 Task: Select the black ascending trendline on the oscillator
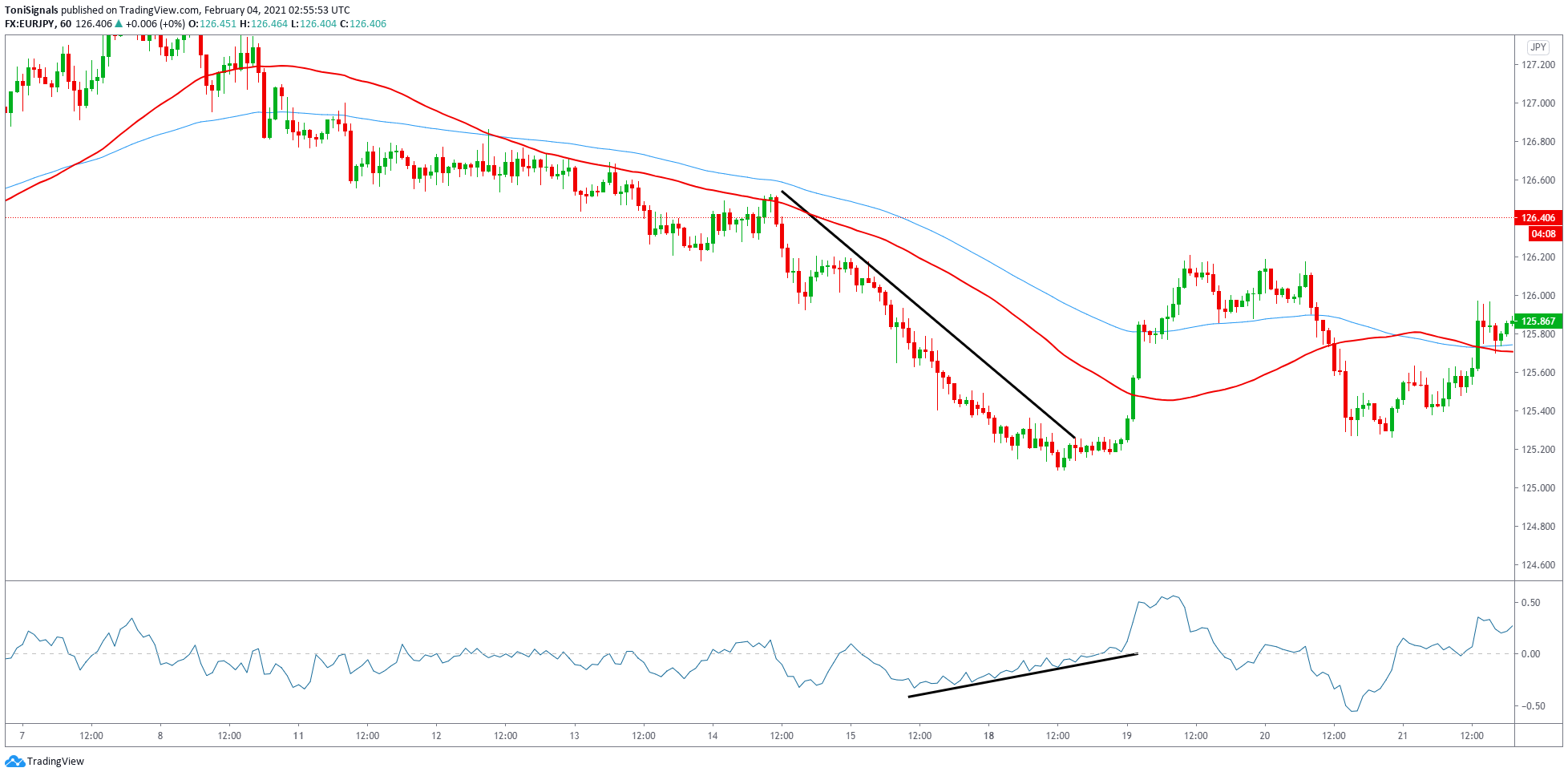1022,676
